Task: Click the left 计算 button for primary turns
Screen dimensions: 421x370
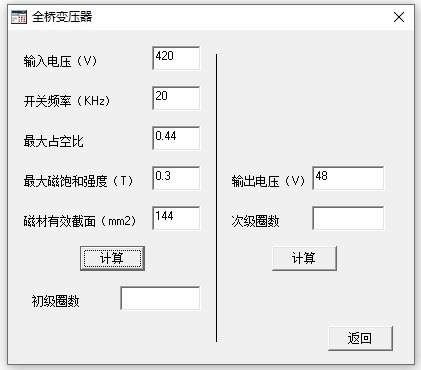Action: (x=112, y=258)
